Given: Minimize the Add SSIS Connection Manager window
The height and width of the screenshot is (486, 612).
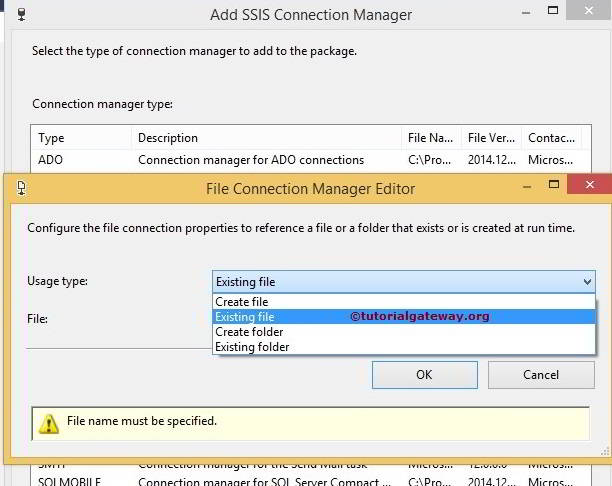Looking at the screenshot, I should point(526,13).
